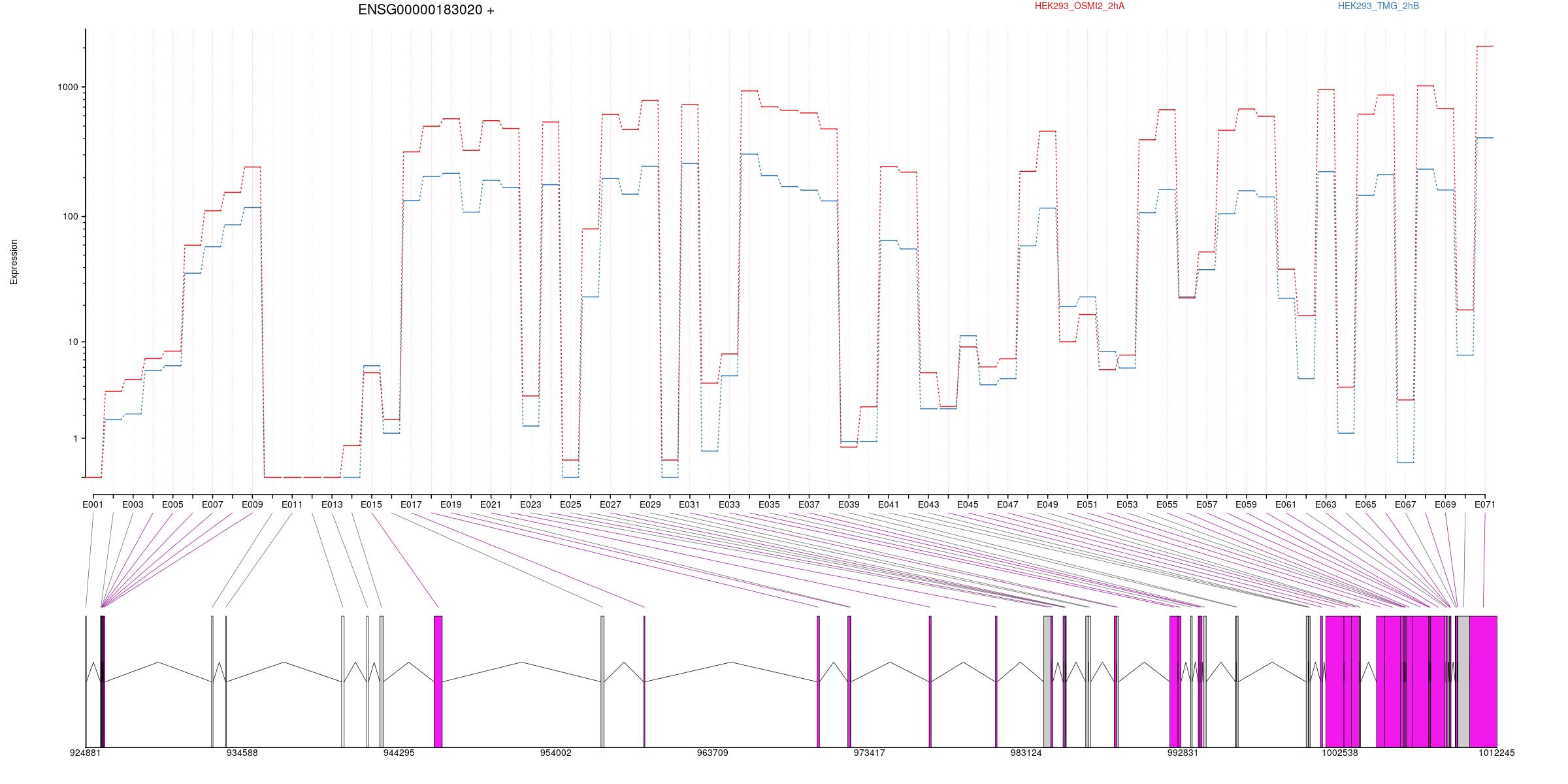The width and height of the screenshot is (1568, 784).
Task: Click the gene title ENSG00000183020 +
Action: (426, 10)
